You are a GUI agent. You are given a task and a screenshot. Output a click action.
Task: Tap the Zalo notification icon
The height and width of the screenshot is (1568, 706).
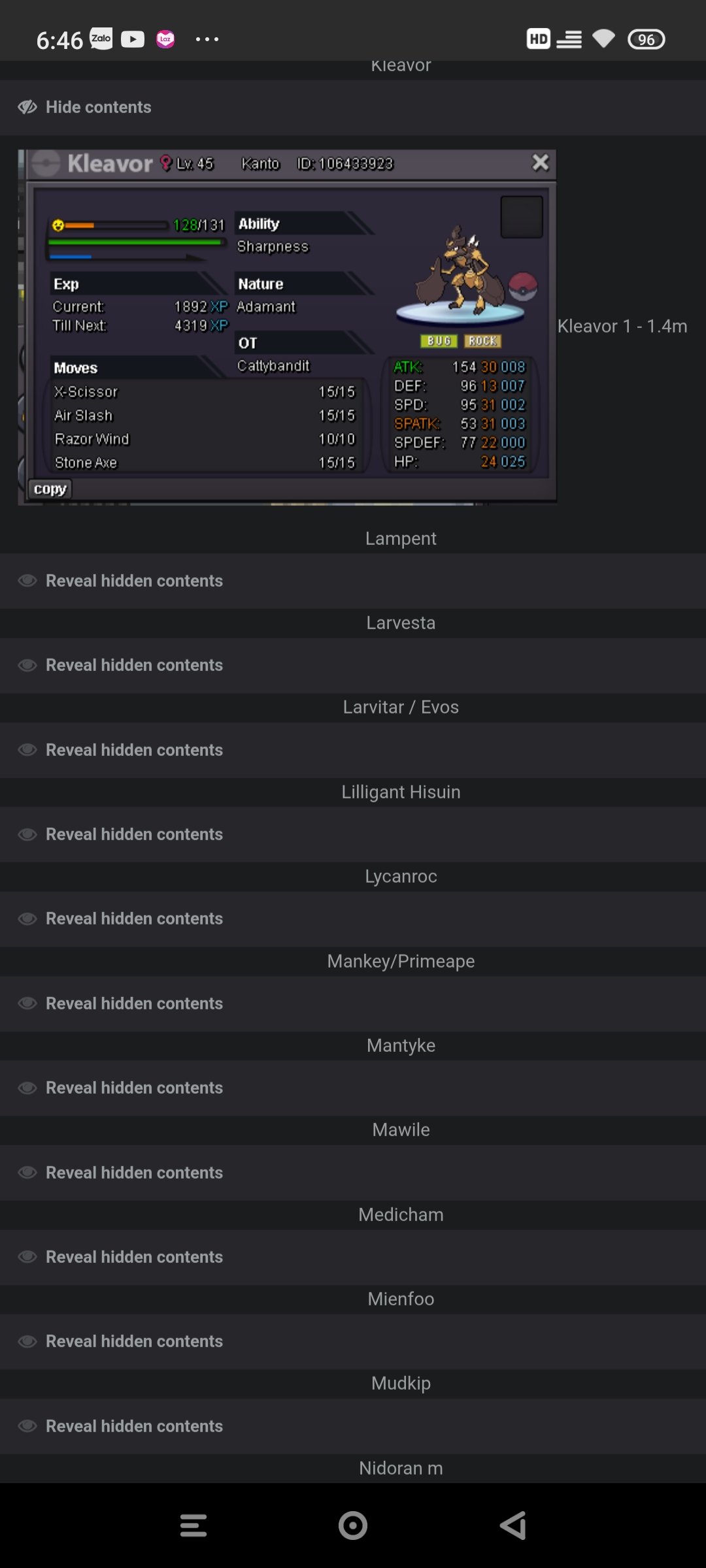(x=101, y=39)
